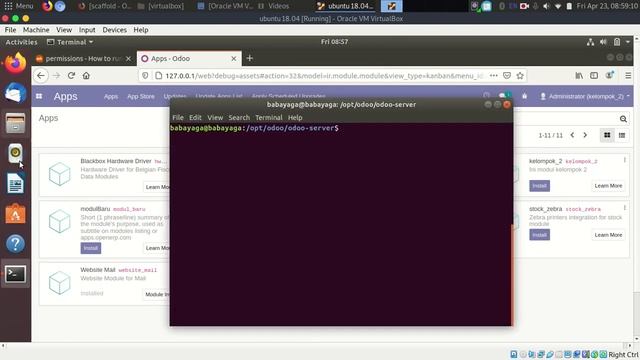Show Firefox sidebars
The width and height of the screenshot is (640, 360).
(594, 76)
